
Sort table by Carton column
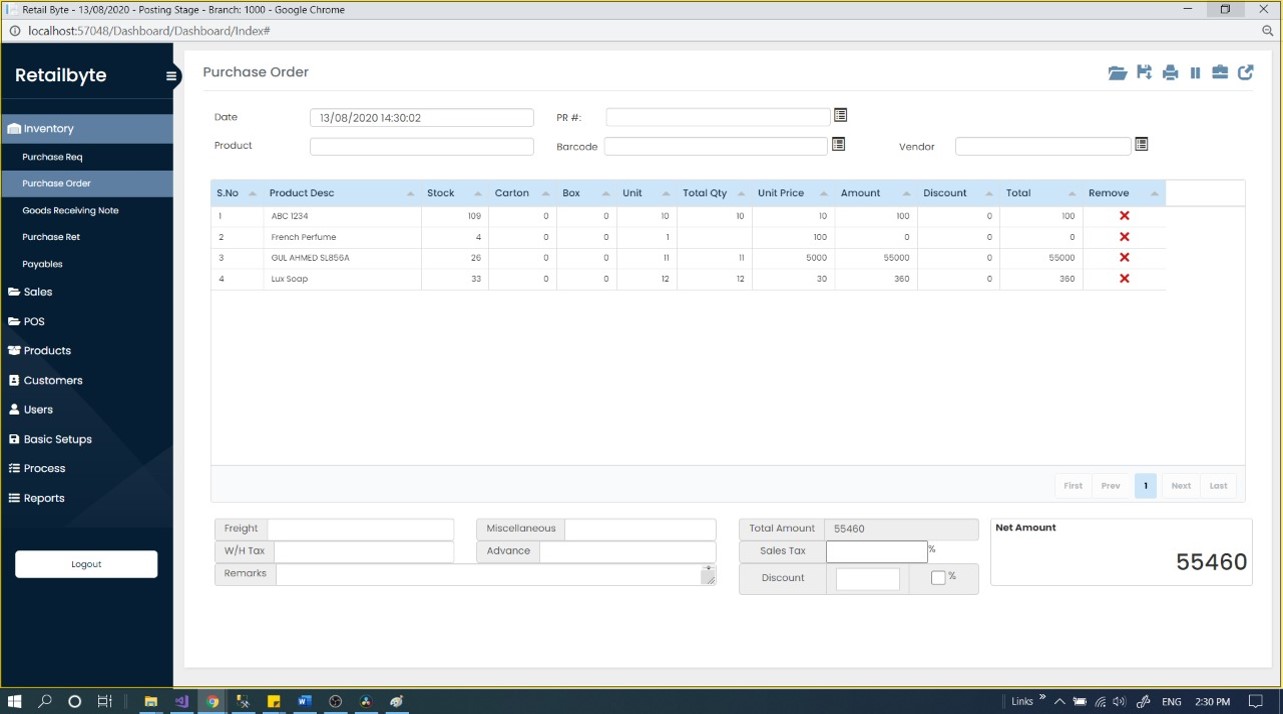tap(522, 193)
